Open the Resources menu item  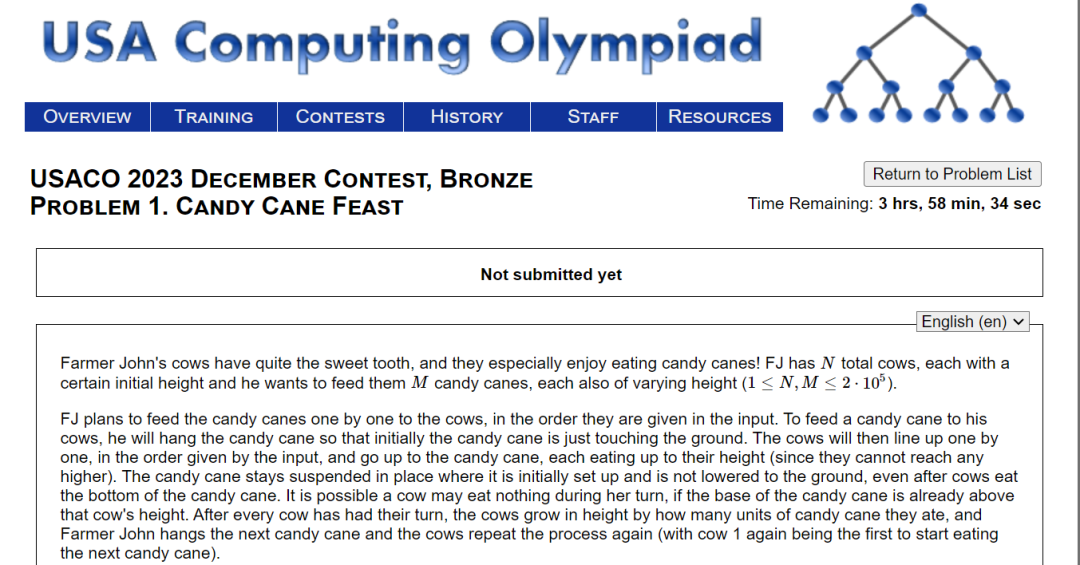(x=720, y=117)
